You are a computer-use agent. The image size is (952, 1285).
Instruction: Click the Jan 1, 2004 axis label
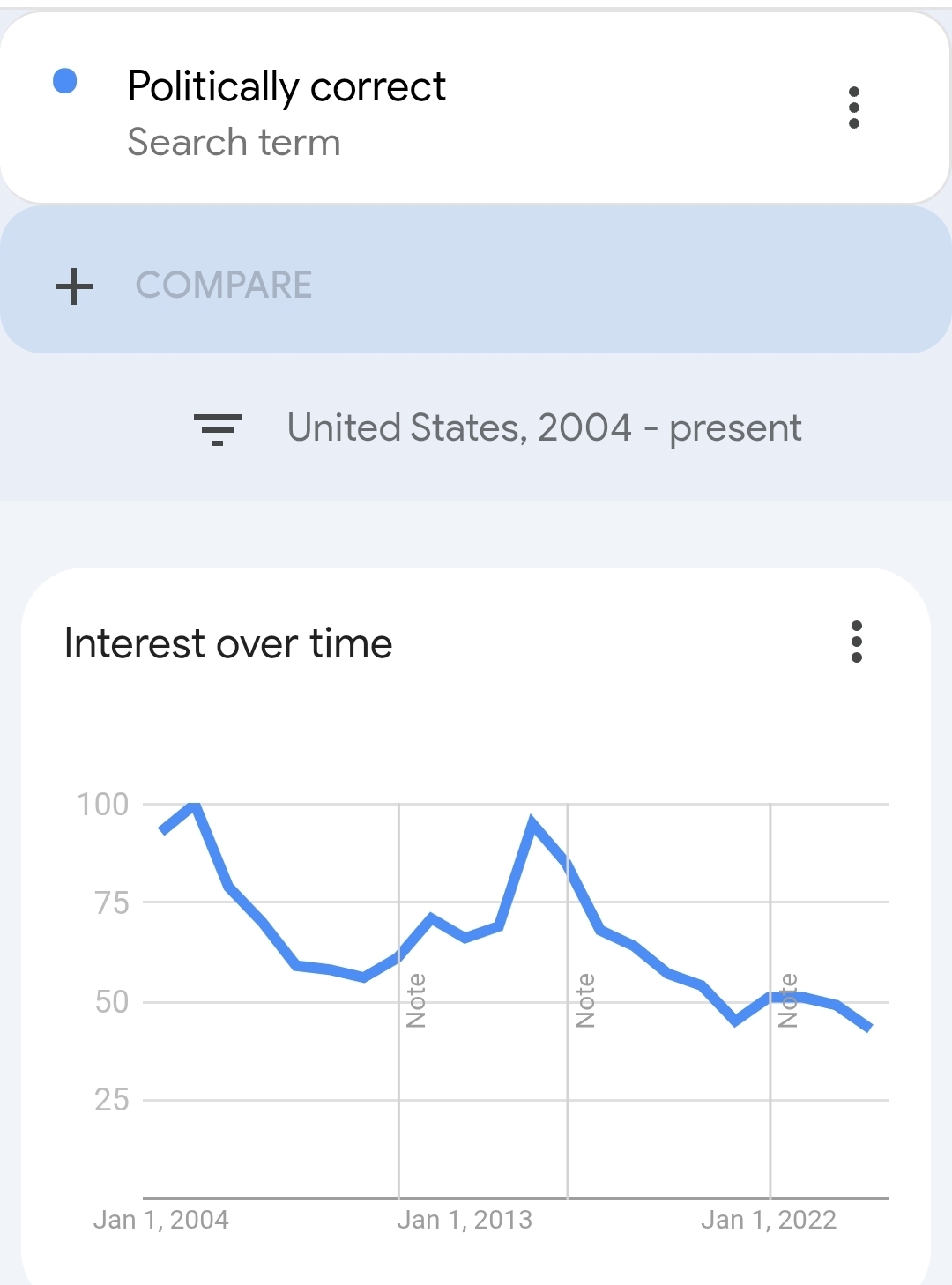pyautogui.click(x=160, y=1220)
